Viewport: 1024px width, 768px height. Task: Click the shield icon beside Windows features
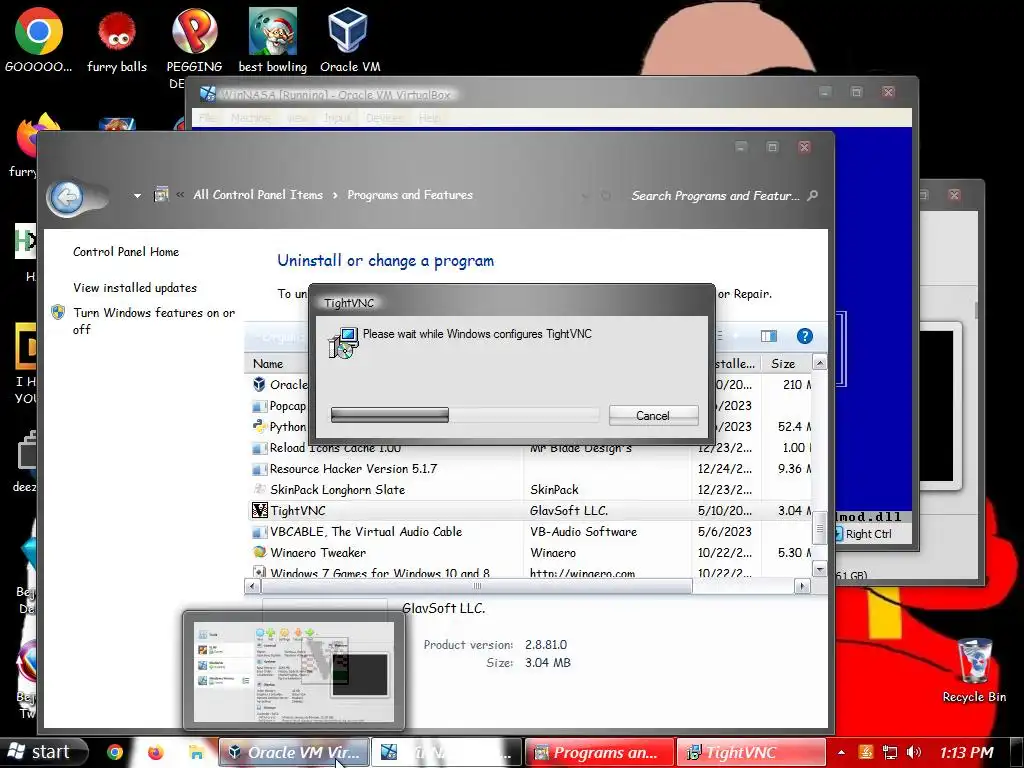tap(58, 312)
